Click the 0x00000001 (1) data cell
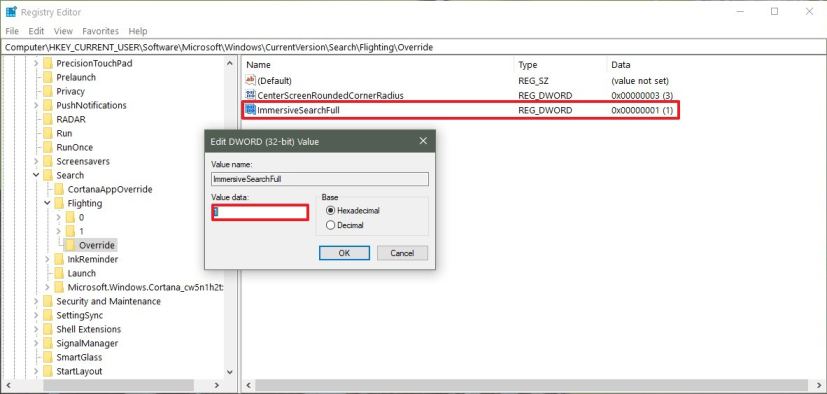Viewport: 827px width, 394px height. [642, 110]
